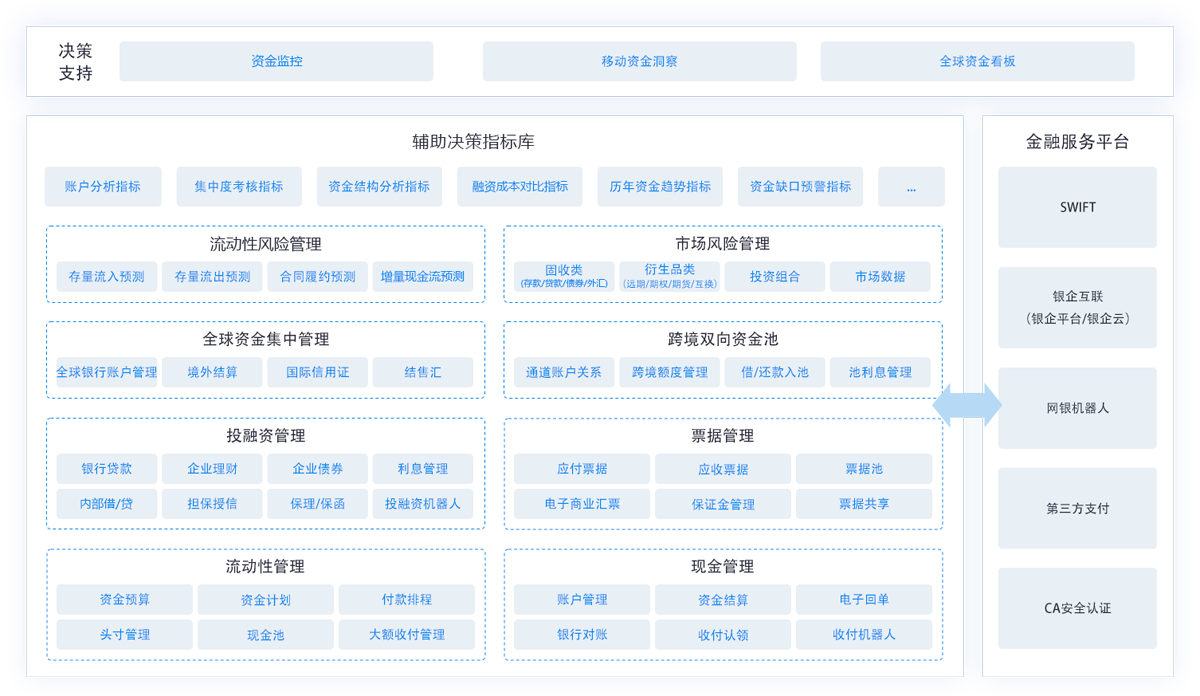Image resolution: width=1200 pixels, height=696 pixels.
Task: Open the 第三方支付 tile
Action: 1077,508
